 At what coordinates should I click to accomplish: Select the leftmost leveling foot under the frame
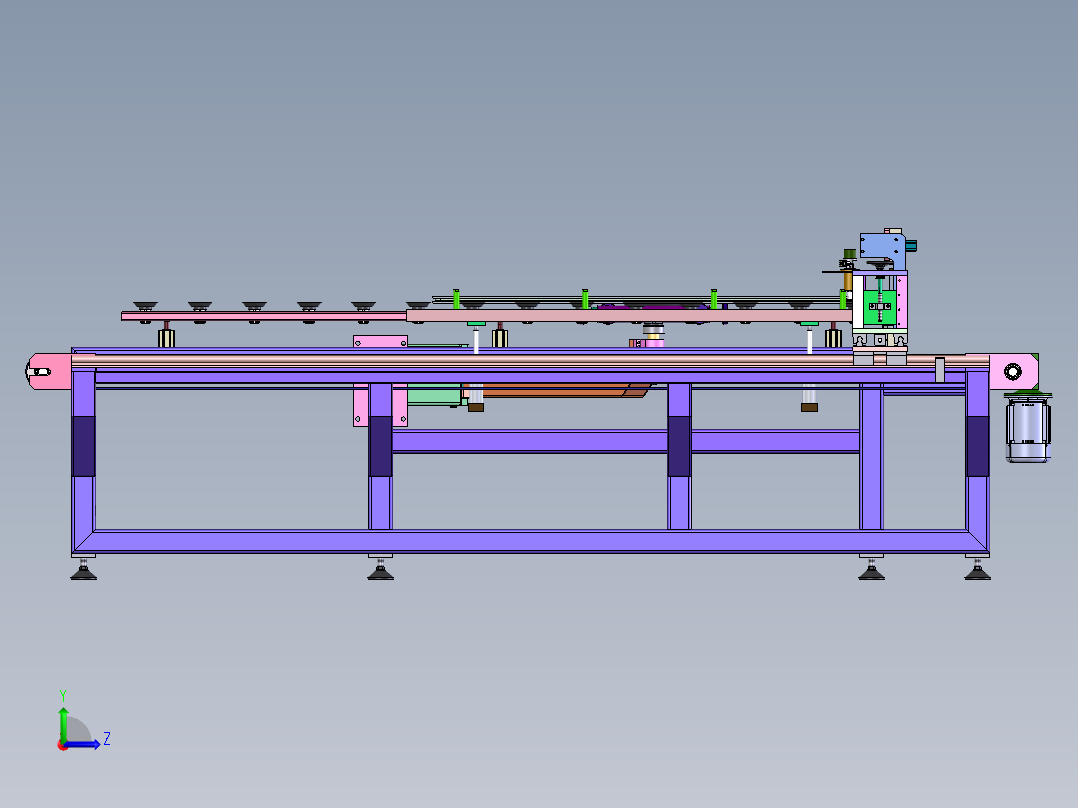pyautogui.click(x=83, y=569)
